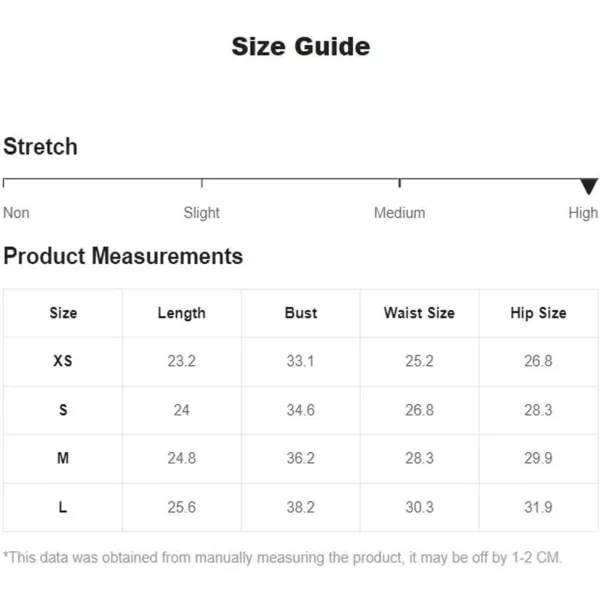
Task: Select the Medium stretch tick mark
Action: (399, 183)
